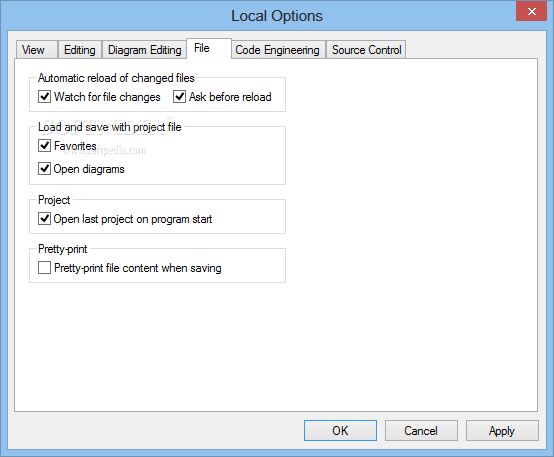This screenshot has width=554, height=457.
Task: Confirm settings with the OK button
Action: [x=340, y=430]
